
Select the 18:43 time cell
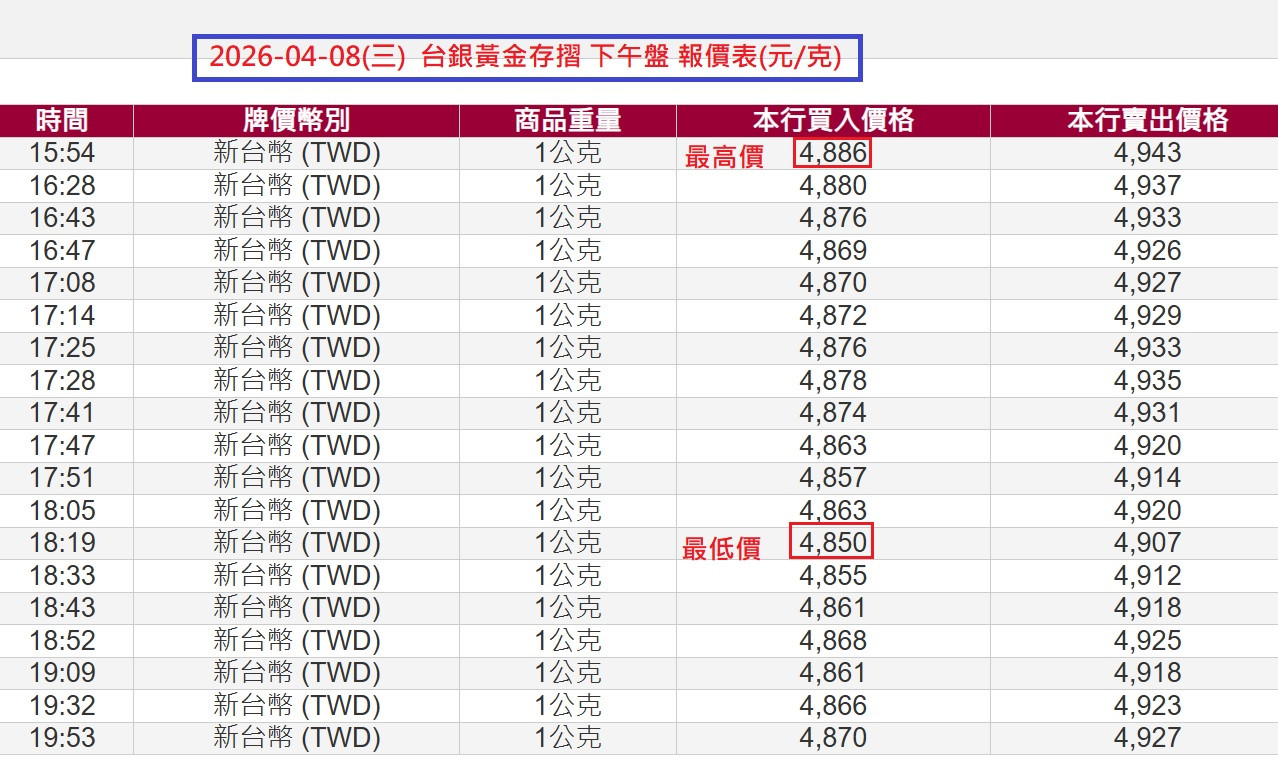click(66, 608)
